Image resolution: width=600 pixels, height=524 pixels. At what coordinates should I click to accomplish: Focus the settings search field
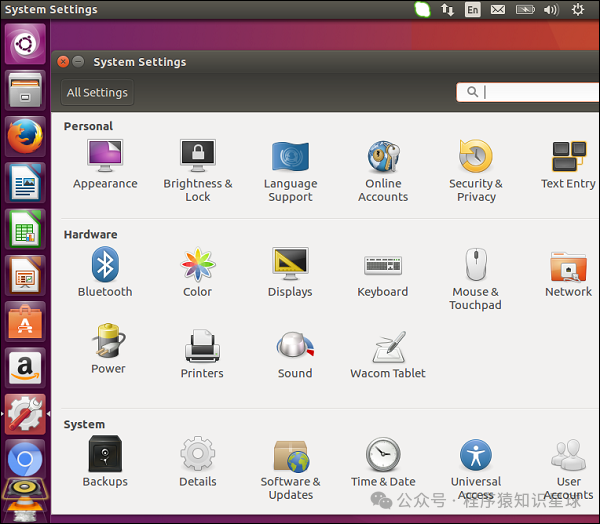[x=528, y=92]
